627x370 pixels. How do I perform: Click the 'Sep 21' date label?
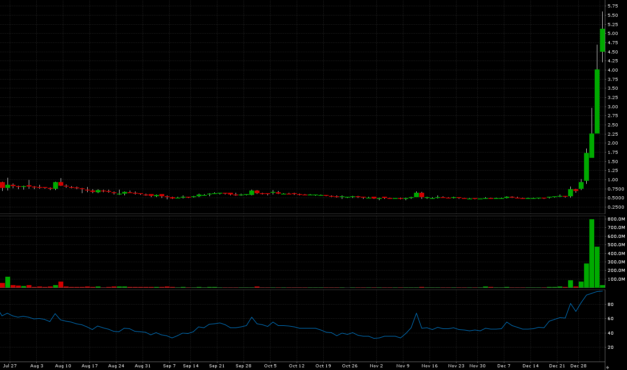[x=217, y=366]
